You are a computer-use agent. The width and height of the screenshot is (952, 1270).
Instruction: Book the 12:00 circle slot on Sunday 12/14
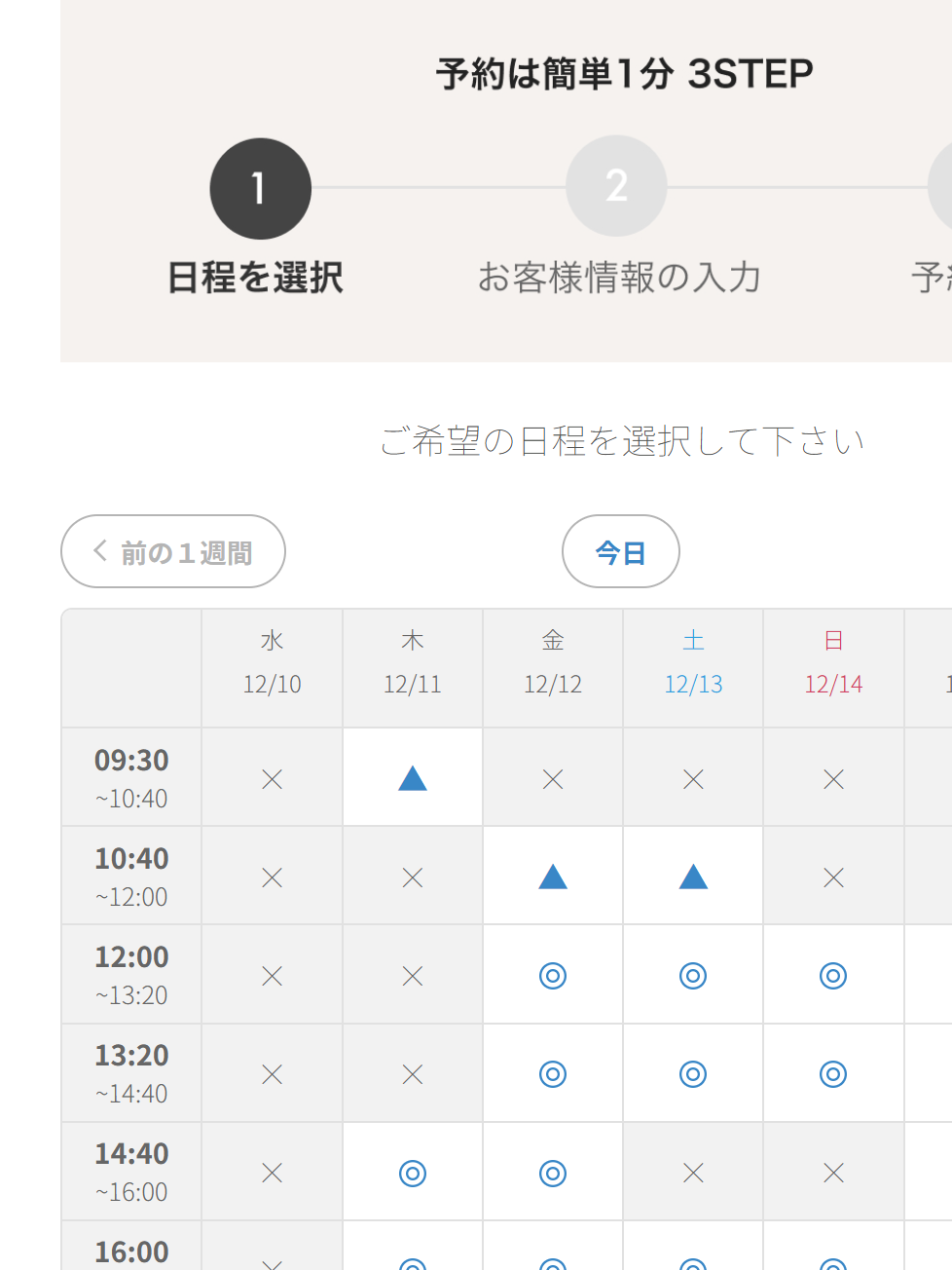pos(833,975)
